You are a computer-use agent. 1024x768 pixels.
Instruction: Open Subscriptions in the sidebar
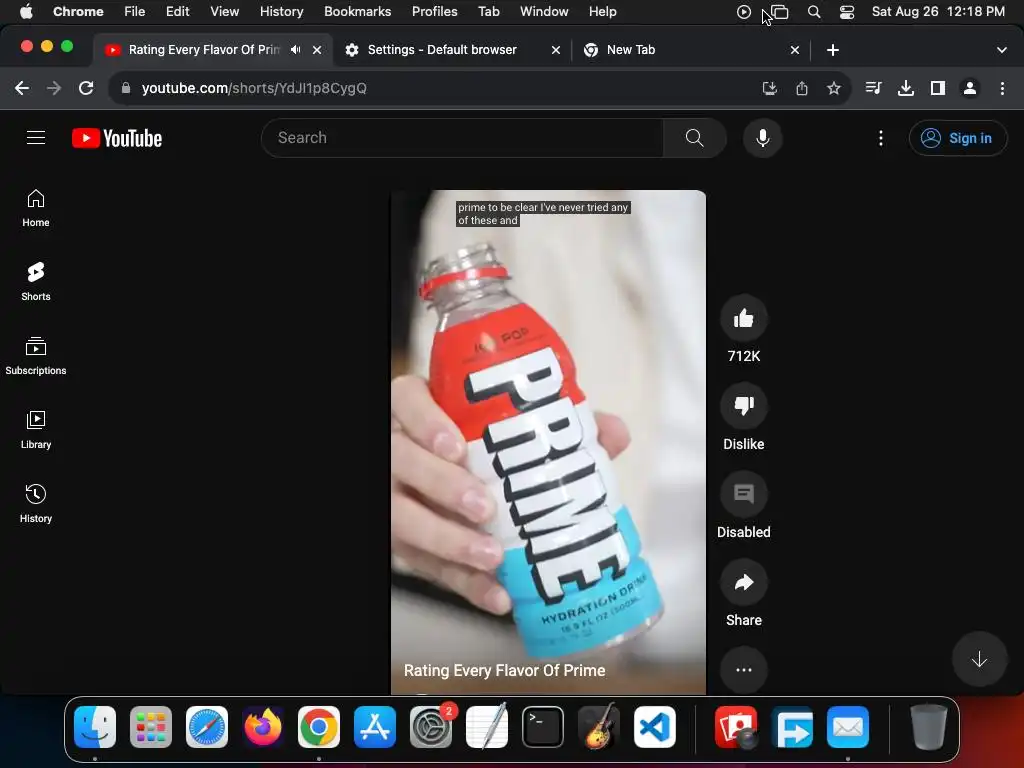[x=36, y=356]
